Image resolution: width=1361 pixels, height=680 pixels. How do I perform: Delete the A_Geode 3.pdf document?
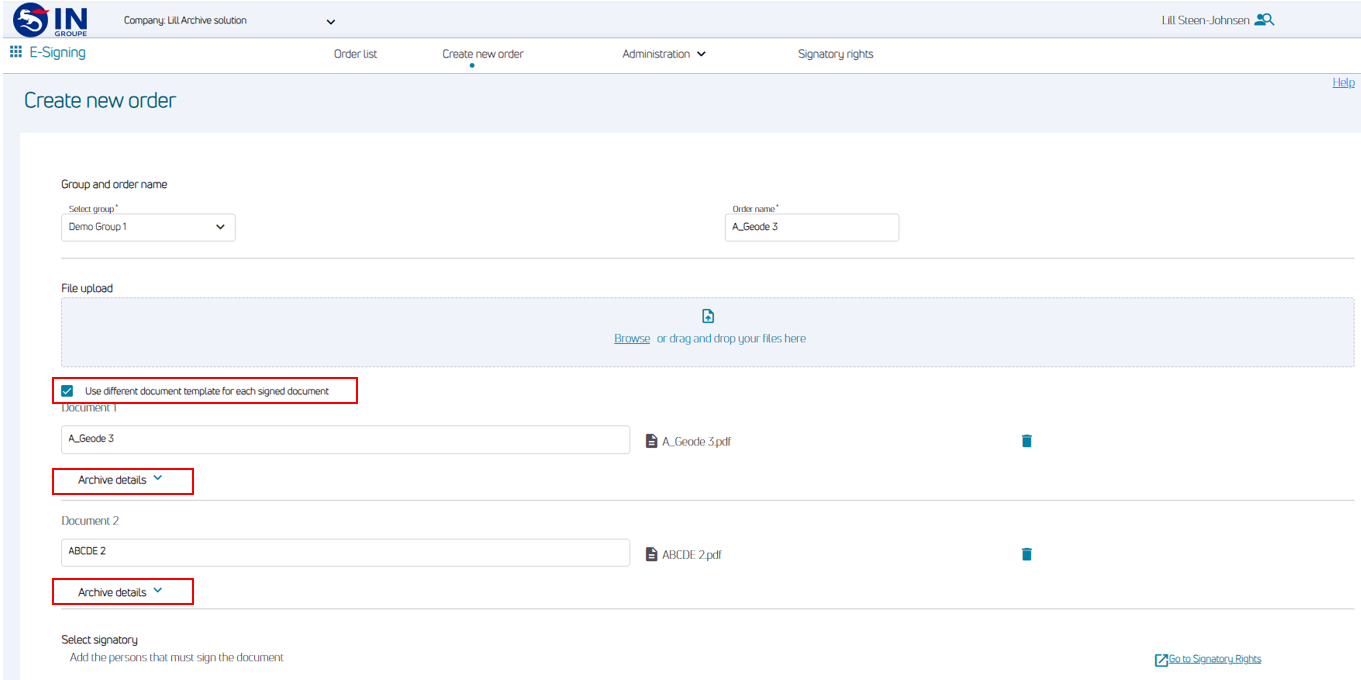(x=1026, y=441)
